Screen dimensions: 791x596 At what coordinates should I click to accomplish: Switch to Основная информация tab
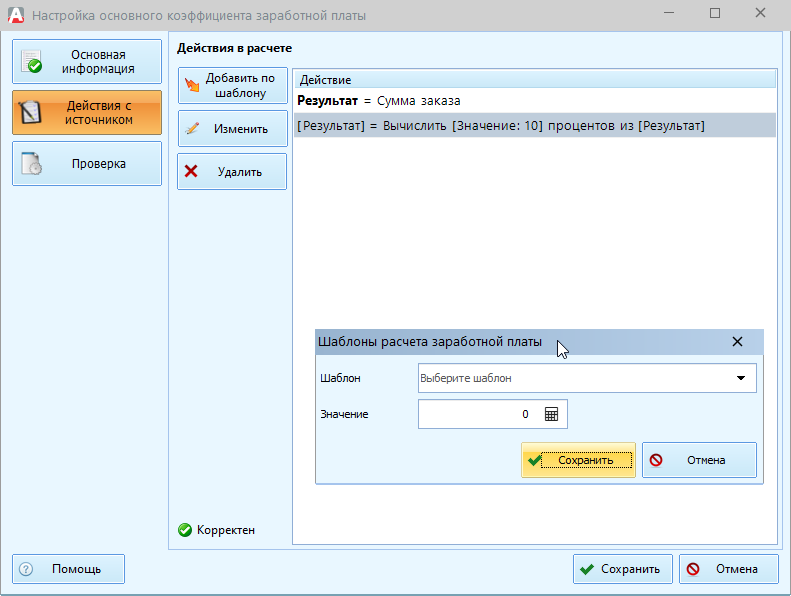coord(86,62)
